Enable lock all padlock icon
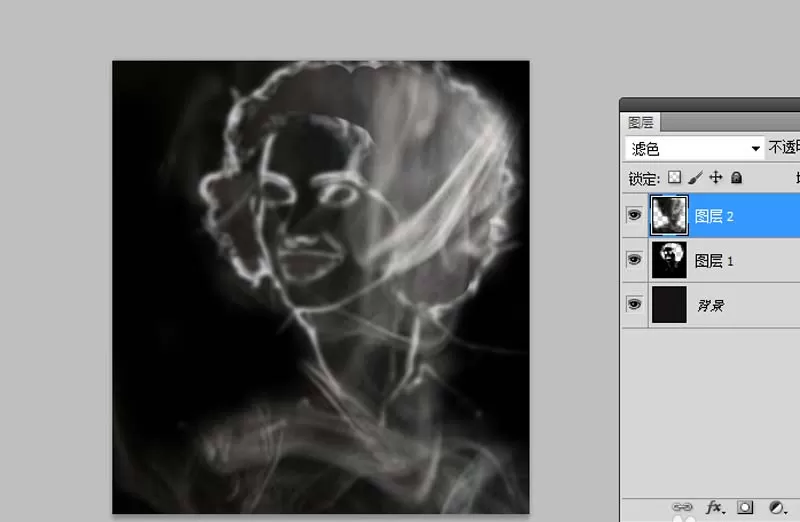Image resolution: width=800 pixels, height=522 pixels. (x=736, y=177)
